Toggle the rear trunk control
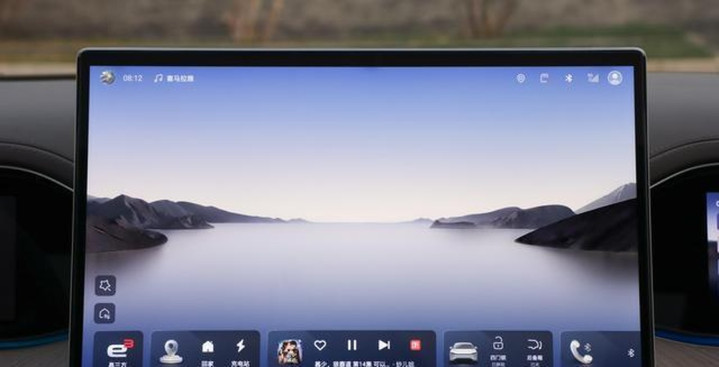This screenshot has height=367, width=719. point(535,345)
